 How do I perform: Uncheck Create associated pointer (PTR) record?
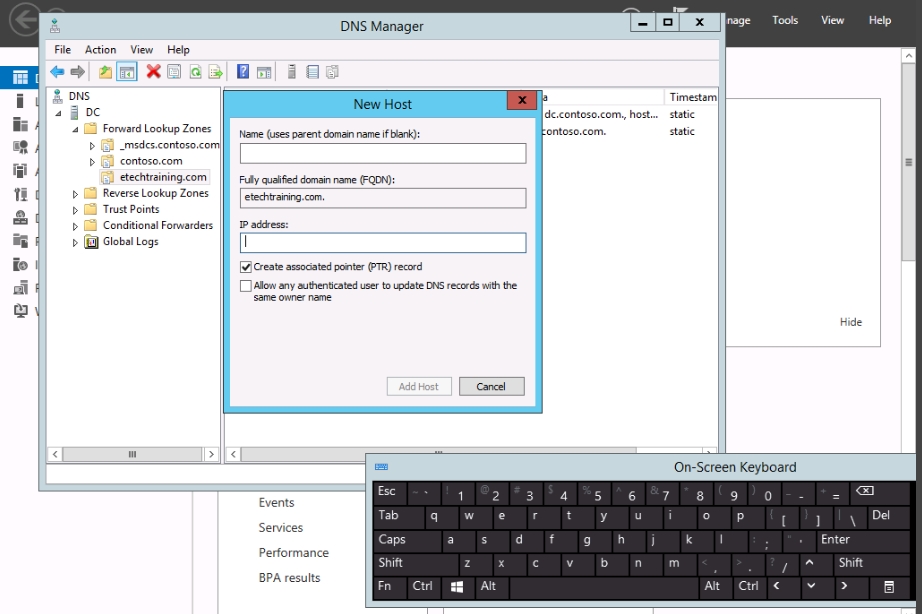(x=246, y=267)
